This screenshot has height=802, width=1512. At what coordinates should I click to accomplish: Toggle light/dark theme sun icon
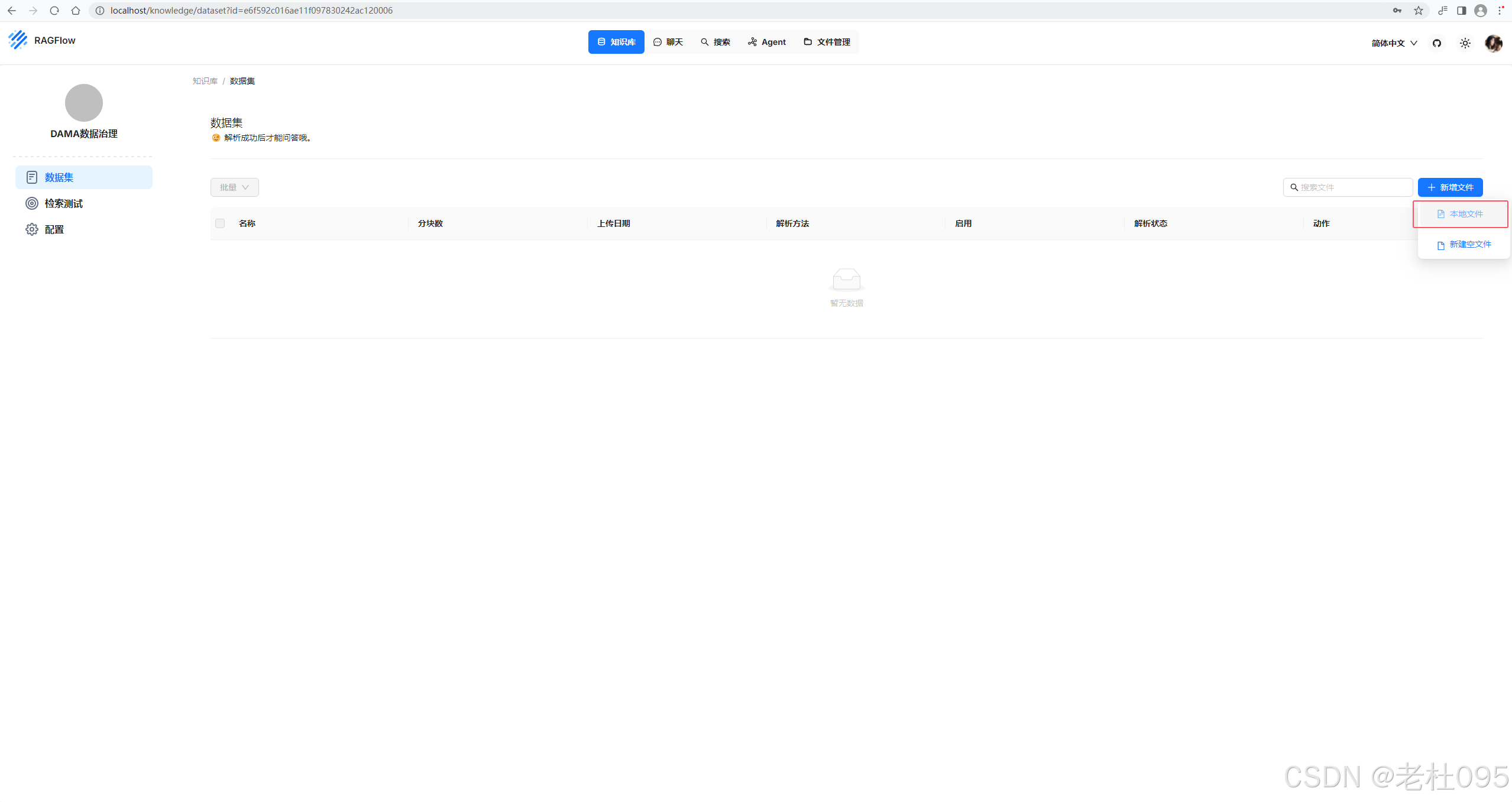tap(1465, 43)
